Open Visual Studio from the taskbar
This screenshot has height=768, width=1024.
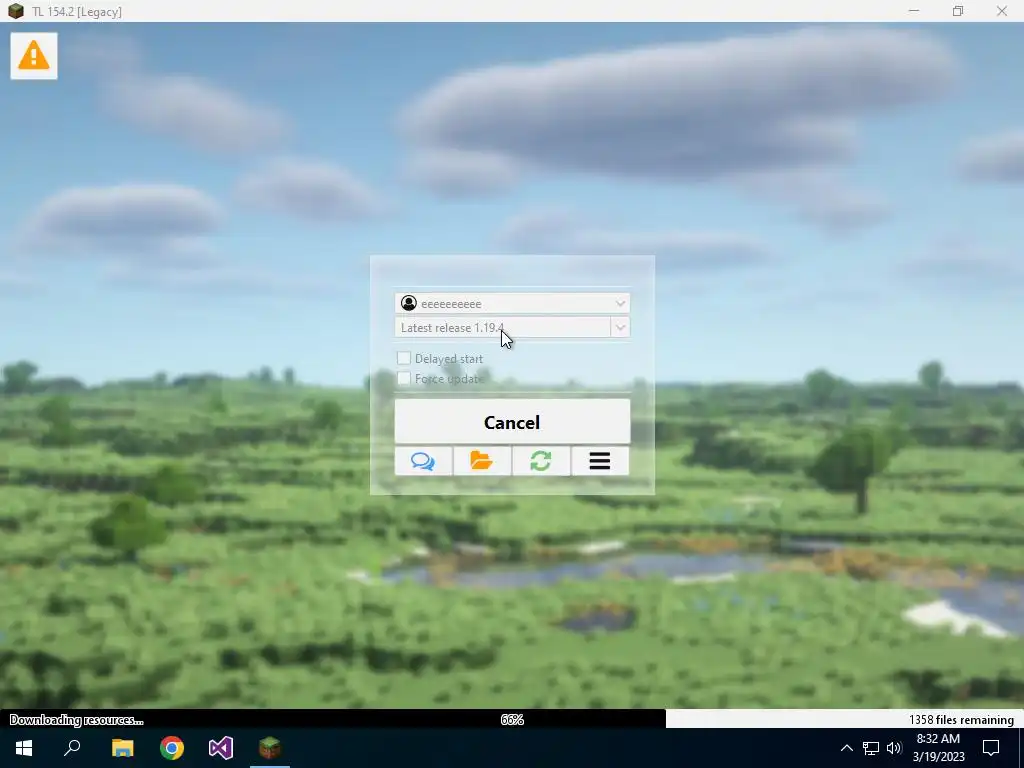pyautogui.click(x=221, y=748)
